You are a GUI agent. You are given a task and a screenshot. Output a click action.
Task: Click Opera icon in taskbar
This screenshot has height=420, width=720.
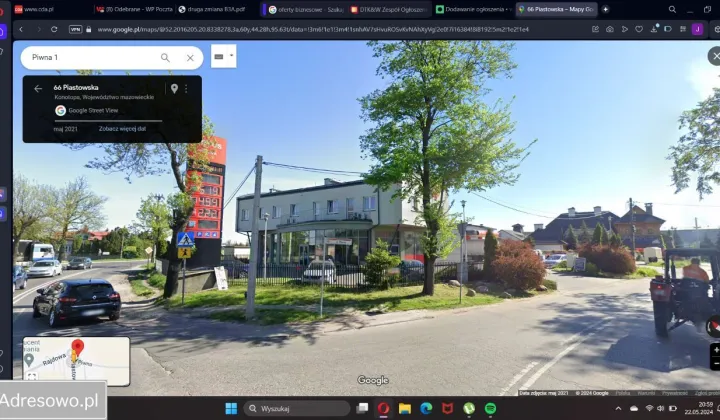pyautogui.click(x=383, y=409)
